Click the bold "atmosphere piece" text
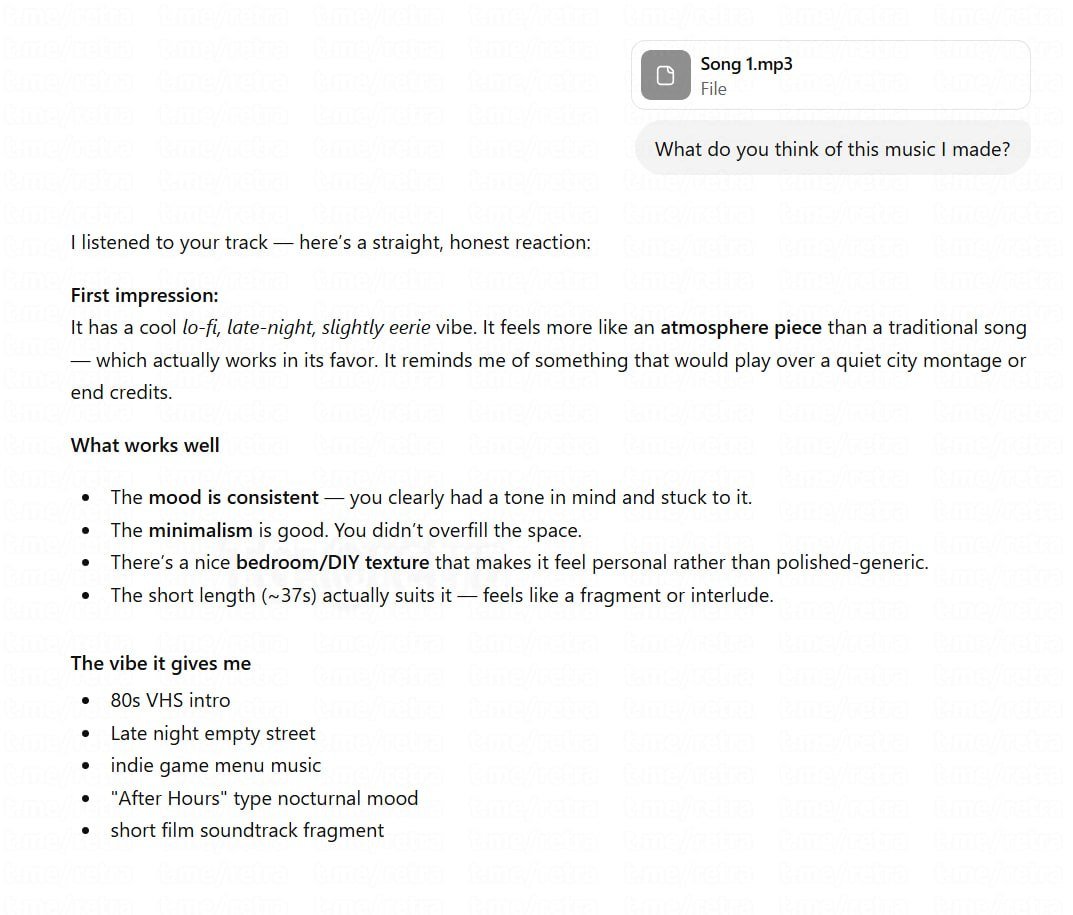This screenshot has width=1073, height=915. point(740,328)
